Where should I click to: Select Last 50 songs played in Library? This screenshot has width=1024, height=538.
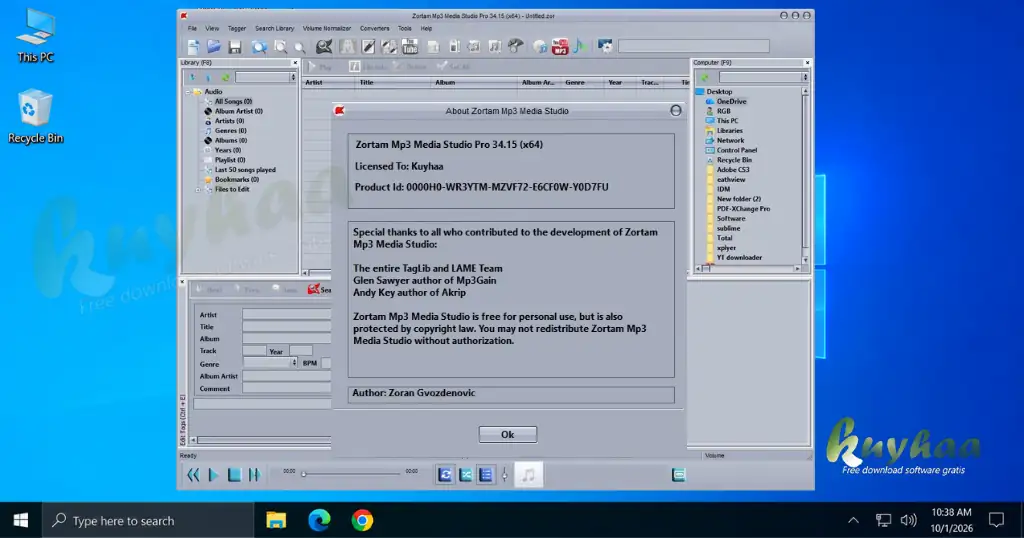(x=245, y=170)
